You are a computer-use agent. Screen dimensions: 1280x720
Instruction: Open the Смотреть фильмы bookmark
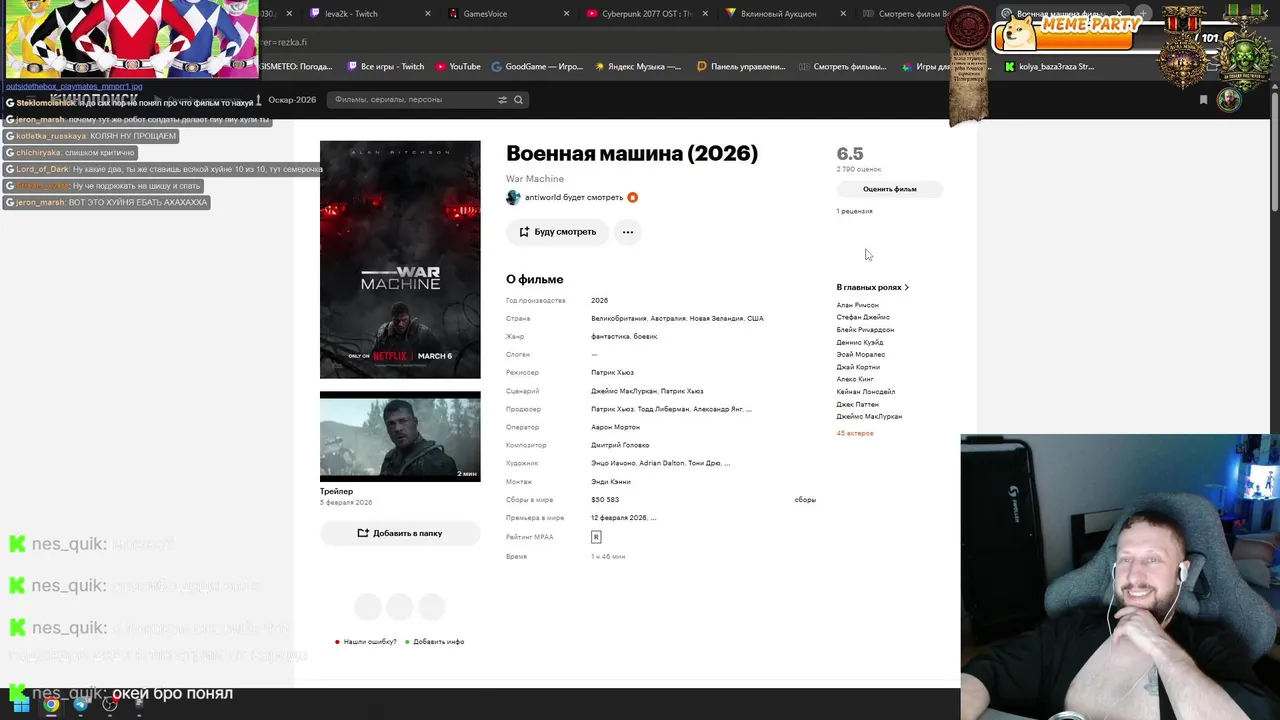pyautogui.click(x=843, y=67)
